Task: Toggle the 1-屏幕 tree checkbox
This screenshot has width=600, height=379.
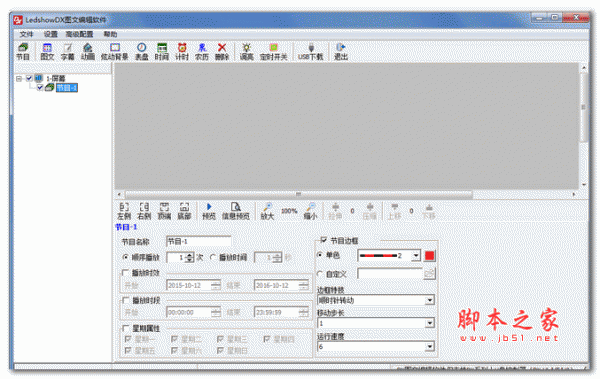Action: pos(29,78)
